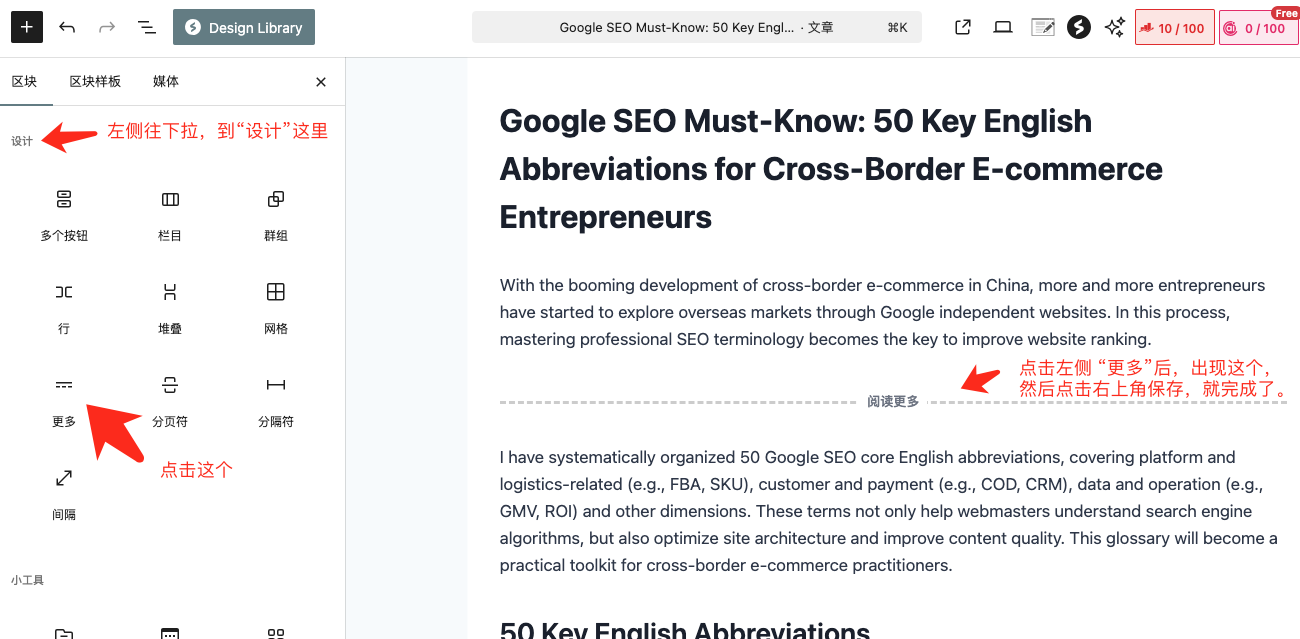
Task: Click the AI sparkle icon in toolbar
Action: coord(1115,27)
